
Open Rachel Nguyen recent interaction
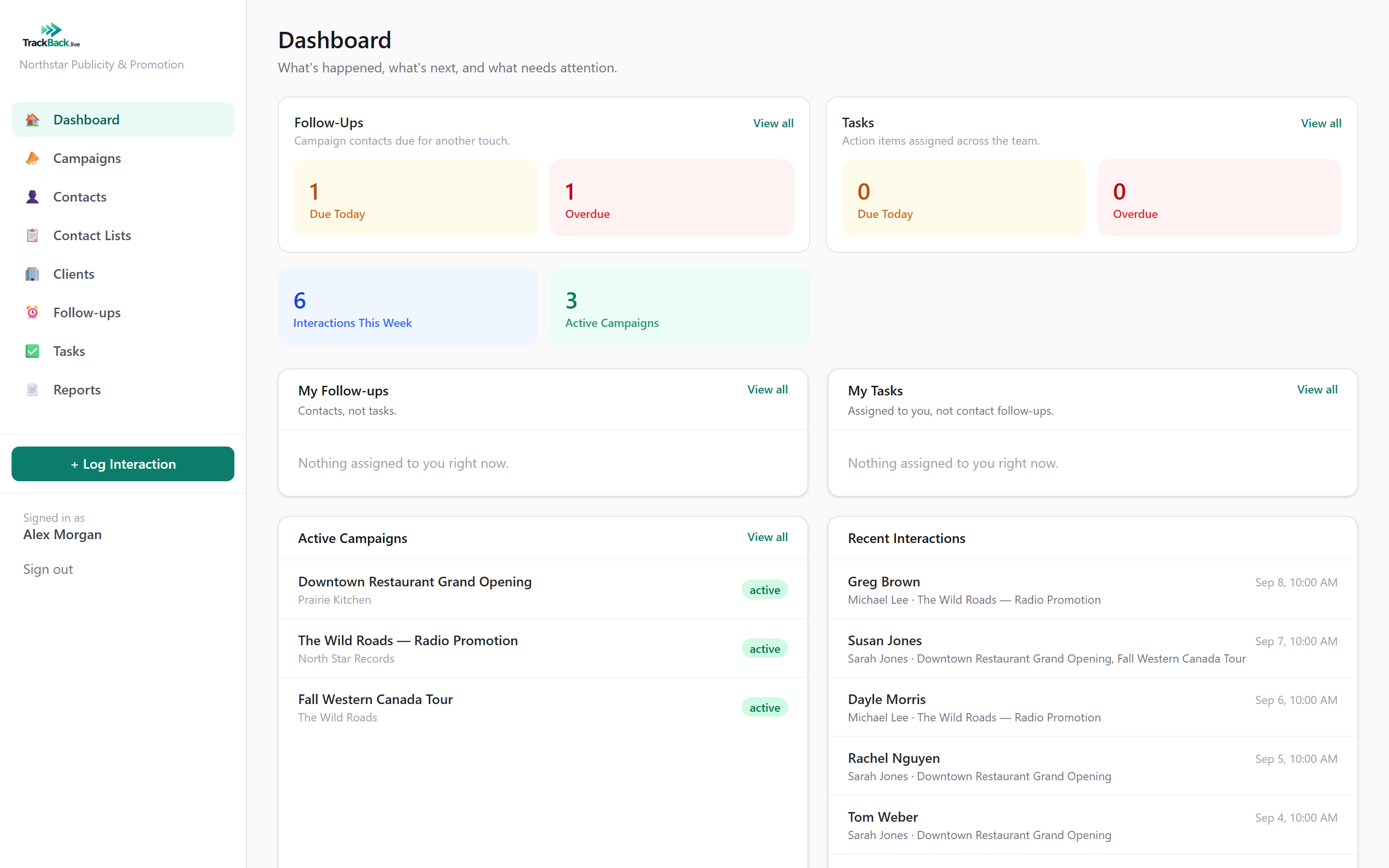[x=1093, y=766]
